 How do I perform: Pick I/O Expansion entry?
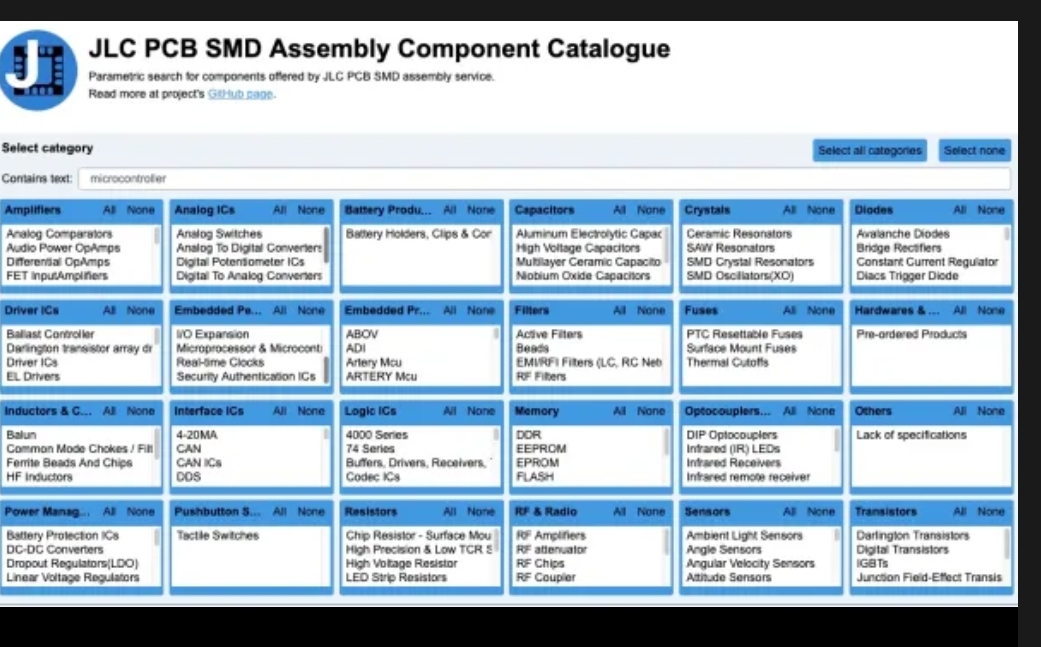click(x=212, y=334)
